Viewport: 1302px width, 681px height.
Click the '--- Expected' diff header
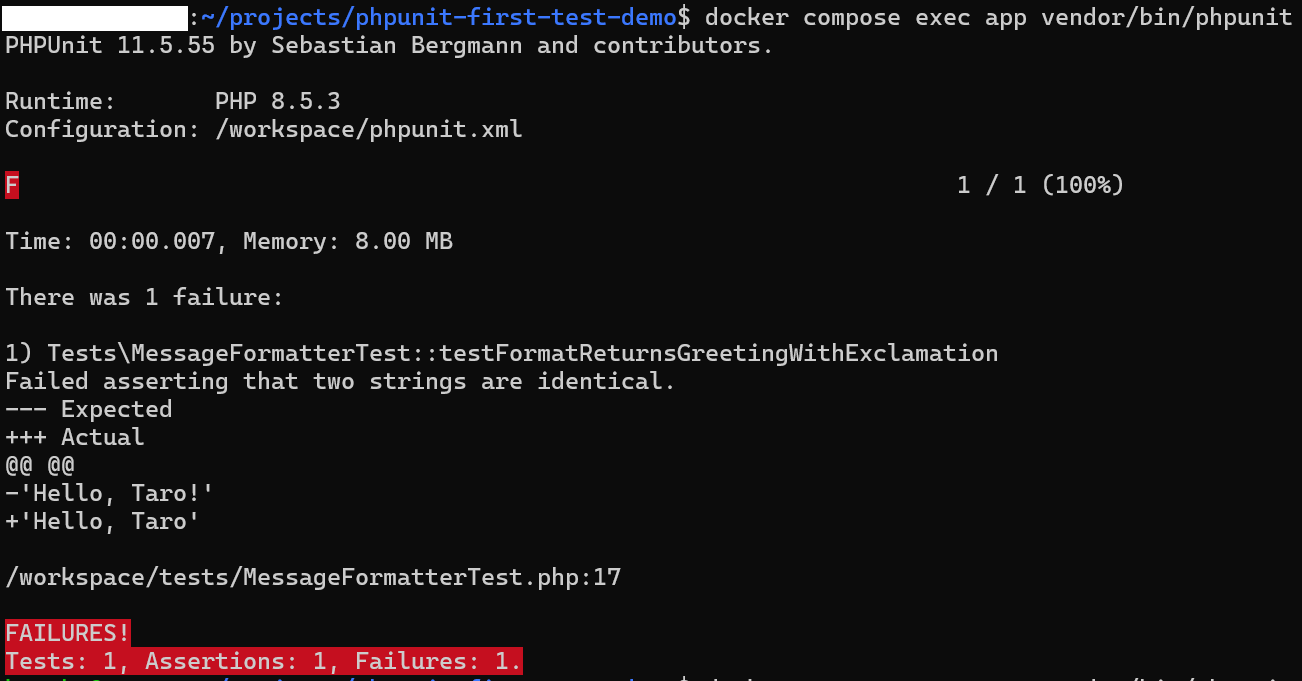pos(89,409)
